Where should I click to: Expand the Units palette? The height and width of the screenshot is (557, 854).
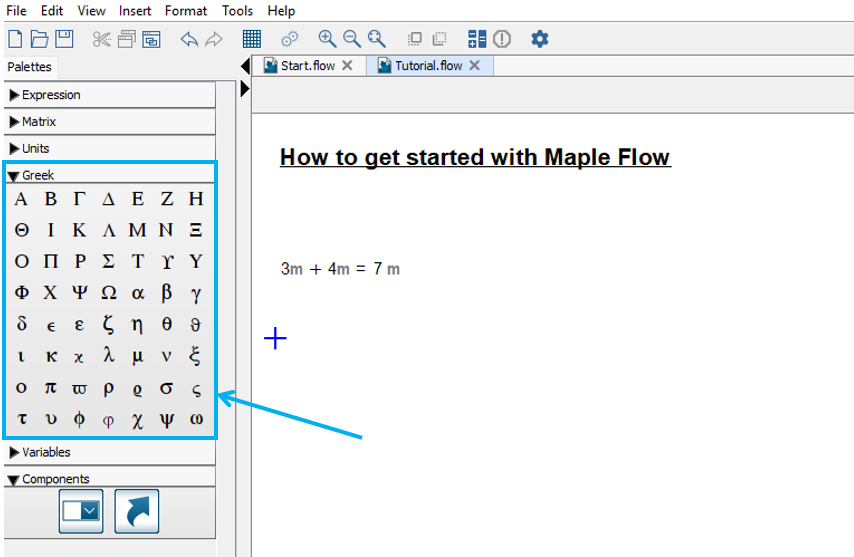(110, 149)
